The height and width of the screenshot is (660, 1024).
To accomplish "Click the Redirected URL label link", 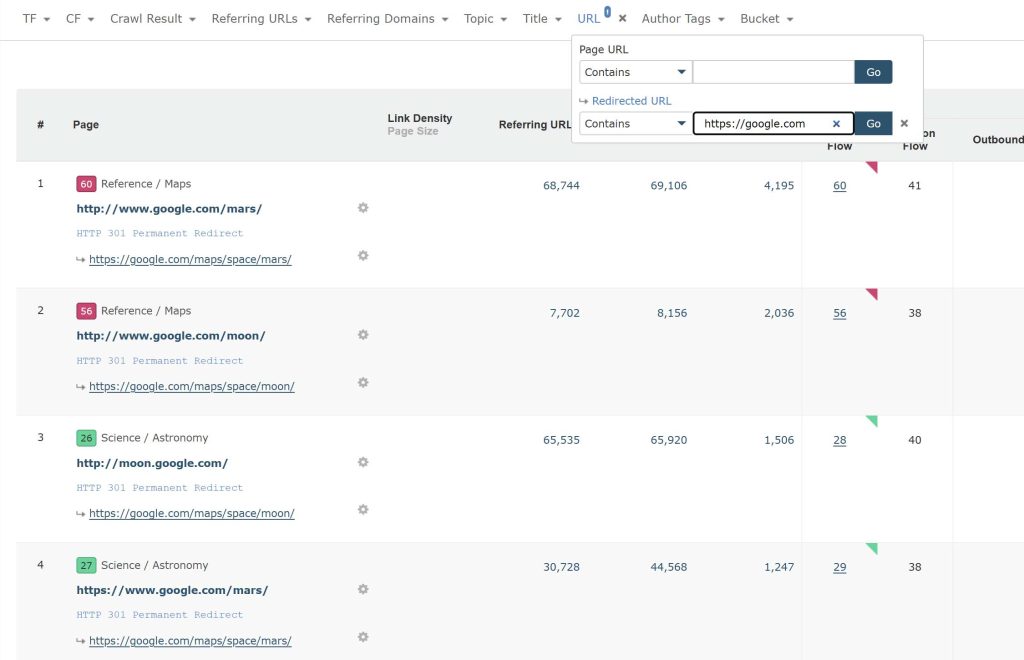I will coord(631,101).
